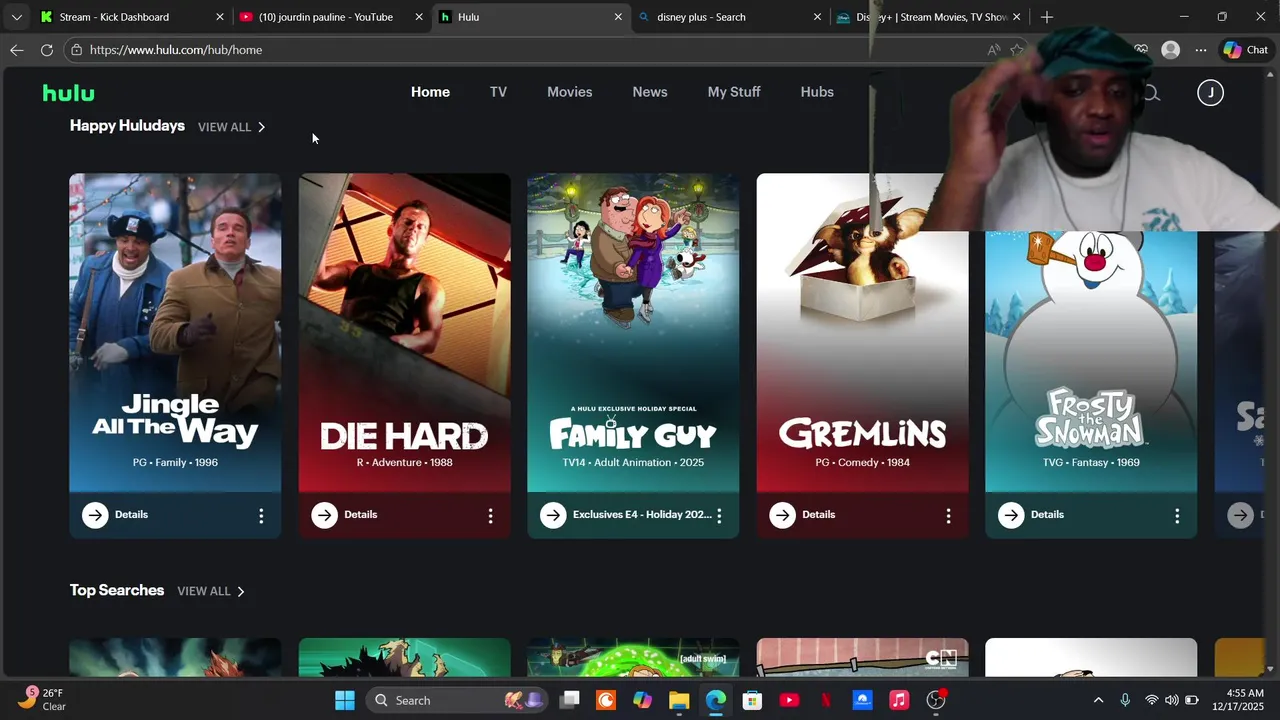The image size is (1280, 720).
Task: Click the Top Searches heading
Action: pyautogui.click(x=117, y=590)
